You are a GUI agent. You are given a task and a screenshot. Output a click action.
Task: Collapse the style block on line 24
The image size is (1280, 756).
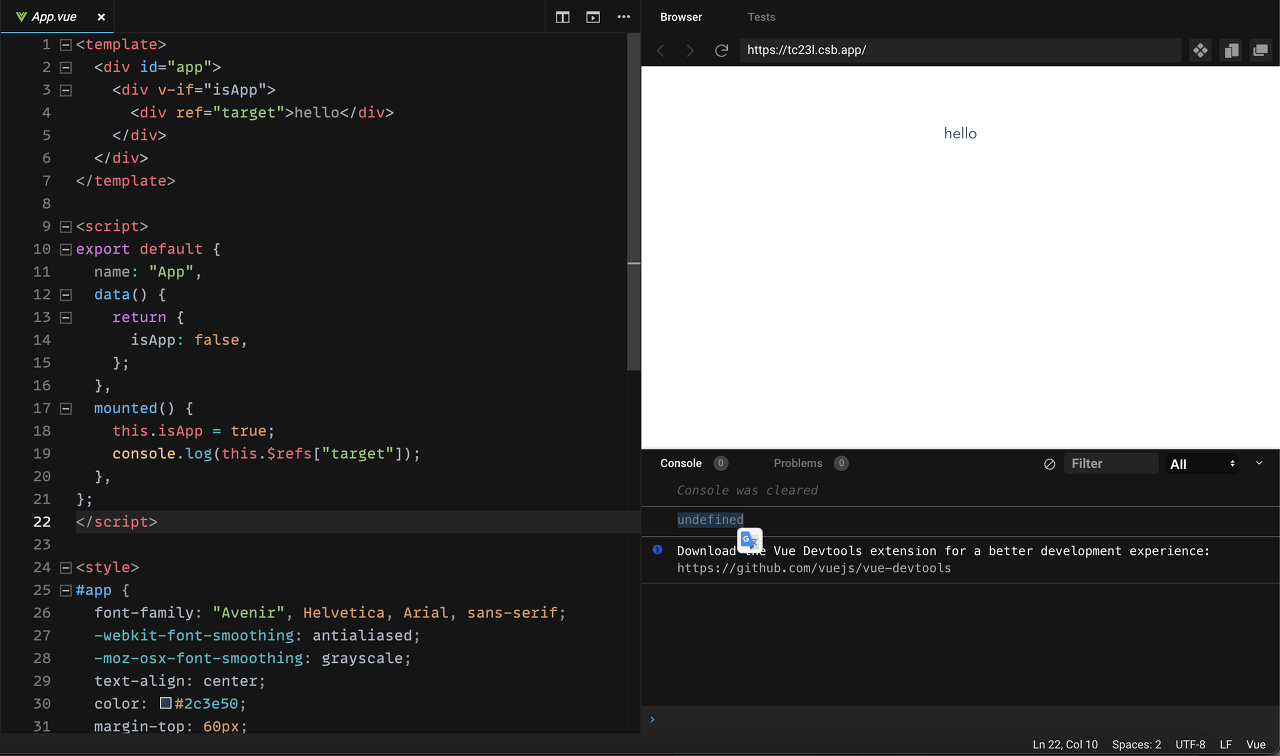pyautogui.click(x=66, y=567)
